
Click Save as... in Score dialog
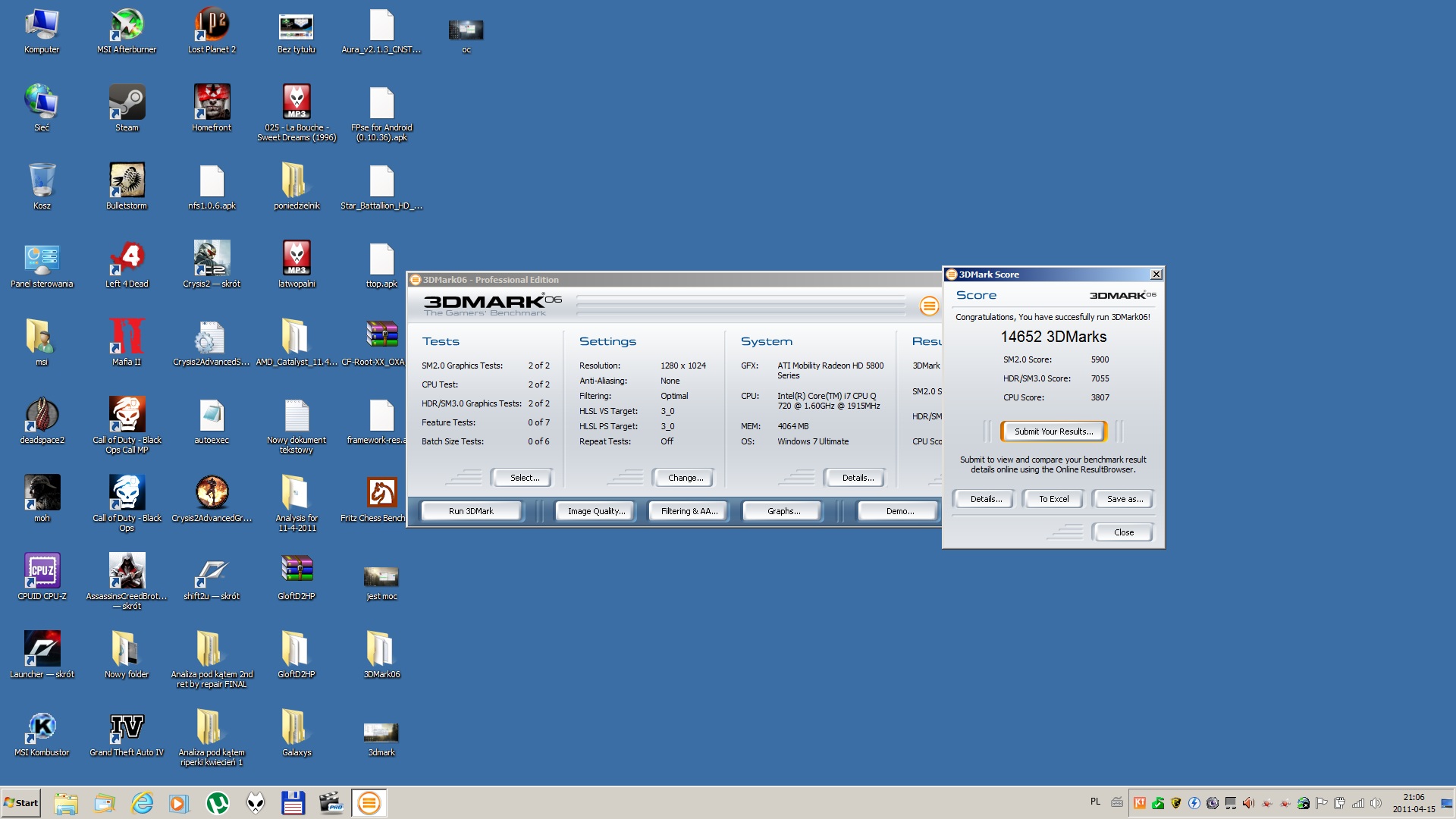(1125, 499)
